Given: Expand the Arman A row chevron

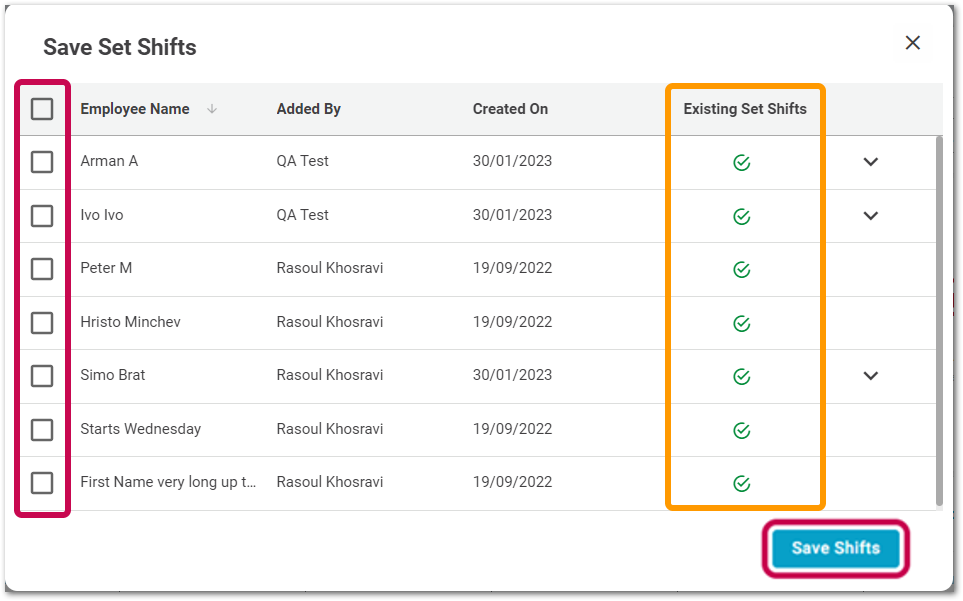Looking at the screenshot, I should 871,162.
